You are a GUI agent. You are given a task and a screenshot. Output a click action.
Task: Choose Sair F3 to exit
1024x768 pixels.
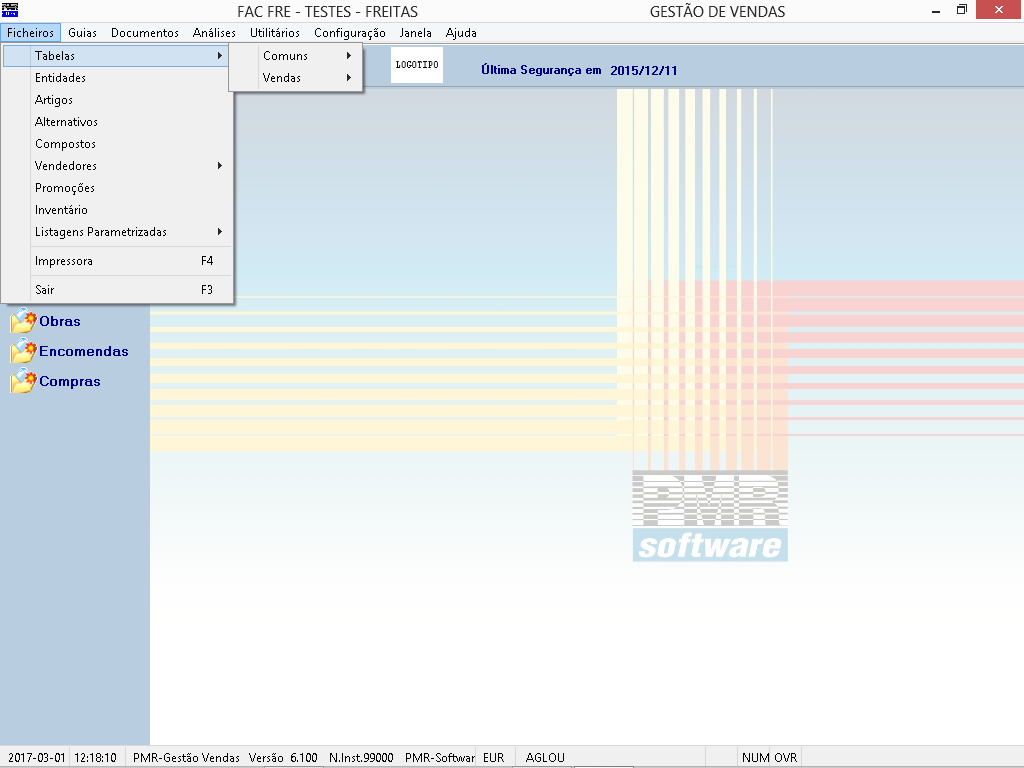pyautogui.click(x=118, y=289)
